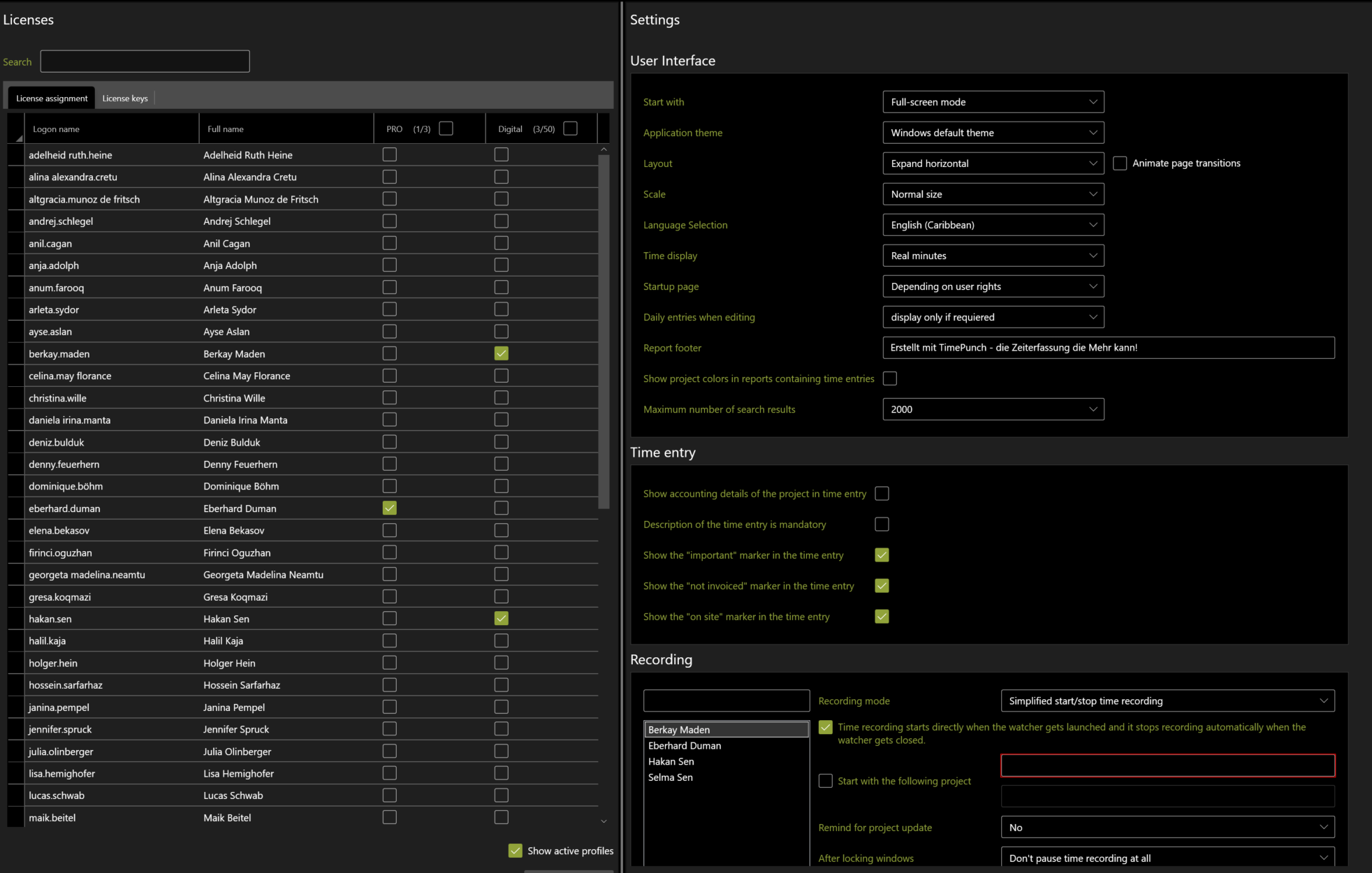Disable the "on site" marker checkbox
1372x873 pixels.
tap(882, 617)
